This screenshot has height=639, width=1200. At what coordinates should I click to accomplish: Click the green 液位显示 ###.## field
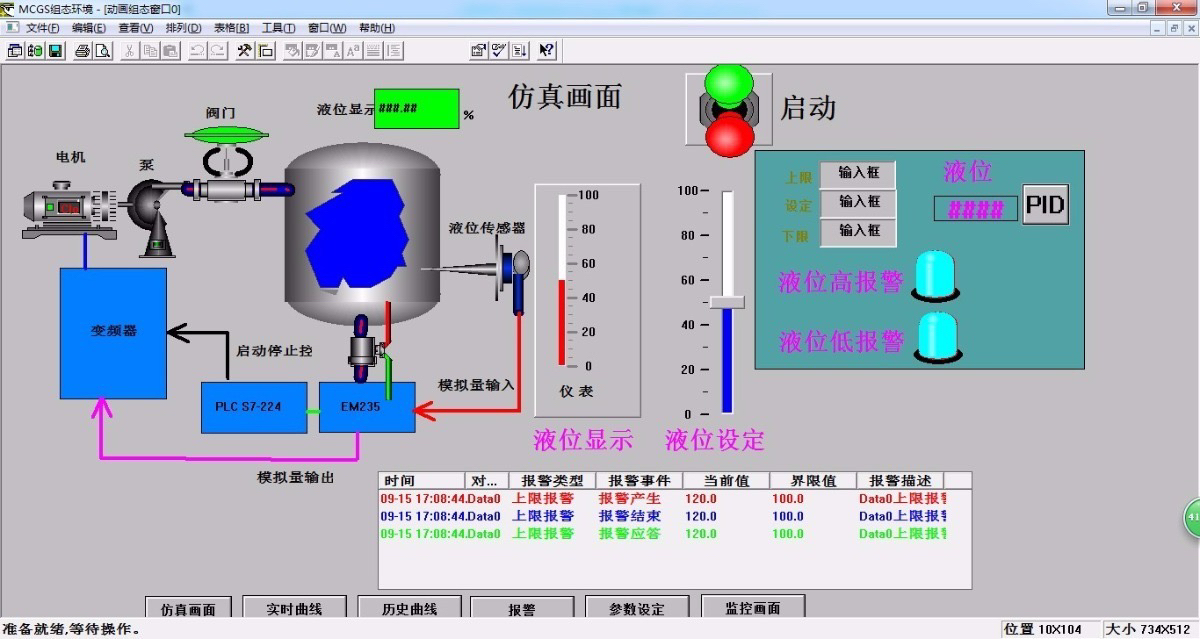click(417, 109)
